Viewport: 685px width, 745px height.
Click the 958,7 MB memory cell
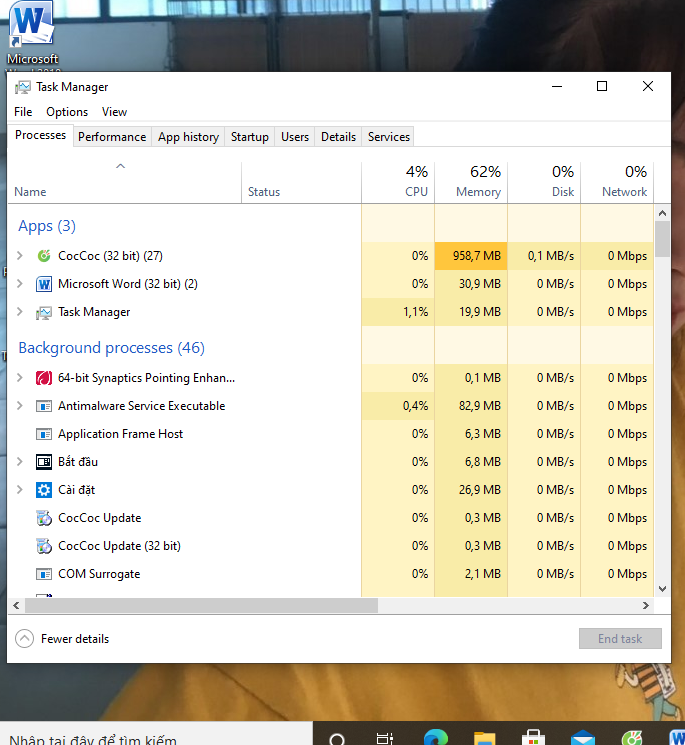[x=471, y=256]
